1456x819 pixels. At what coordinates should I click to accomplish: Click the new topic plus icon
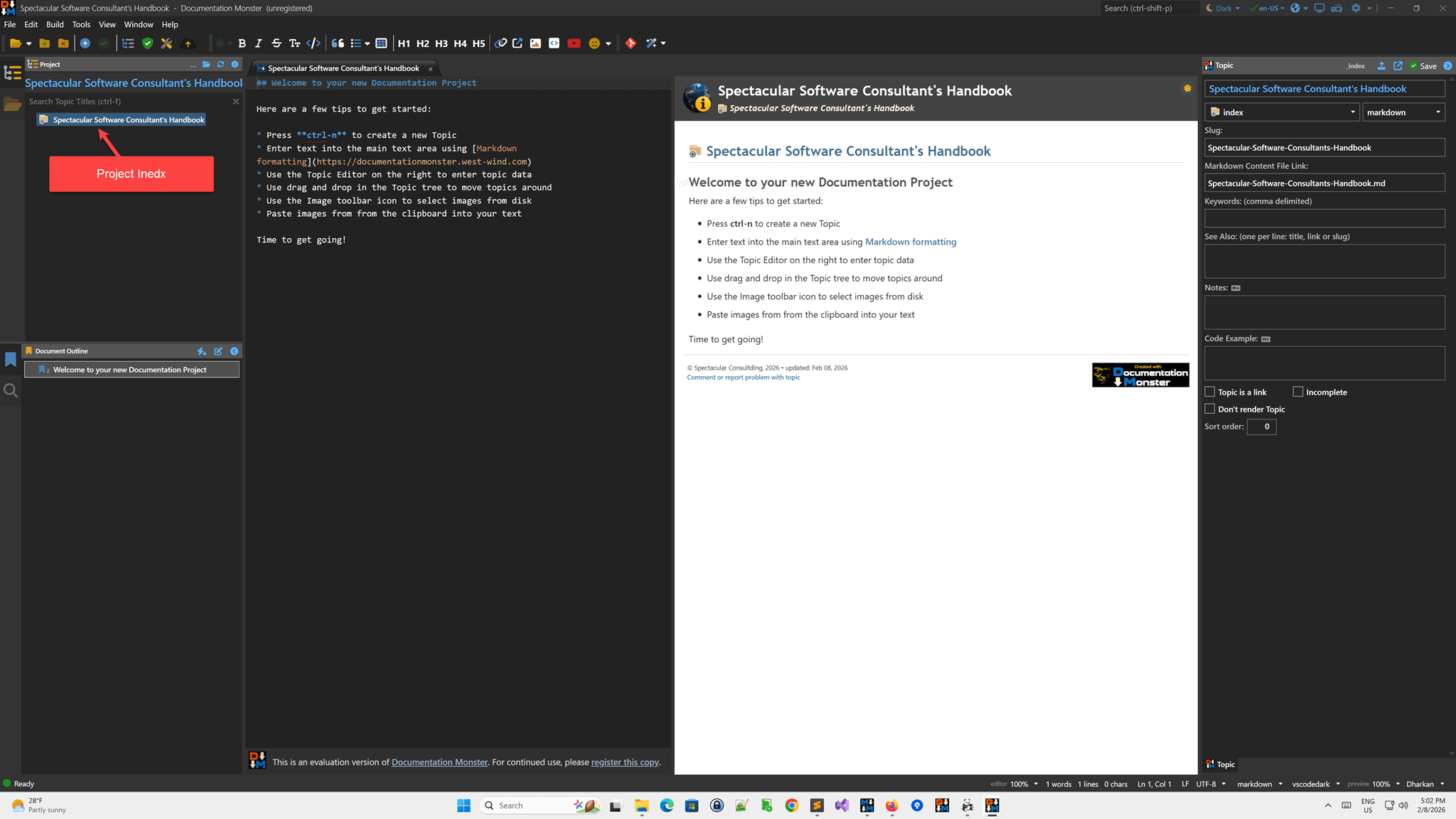pos(85,43)
